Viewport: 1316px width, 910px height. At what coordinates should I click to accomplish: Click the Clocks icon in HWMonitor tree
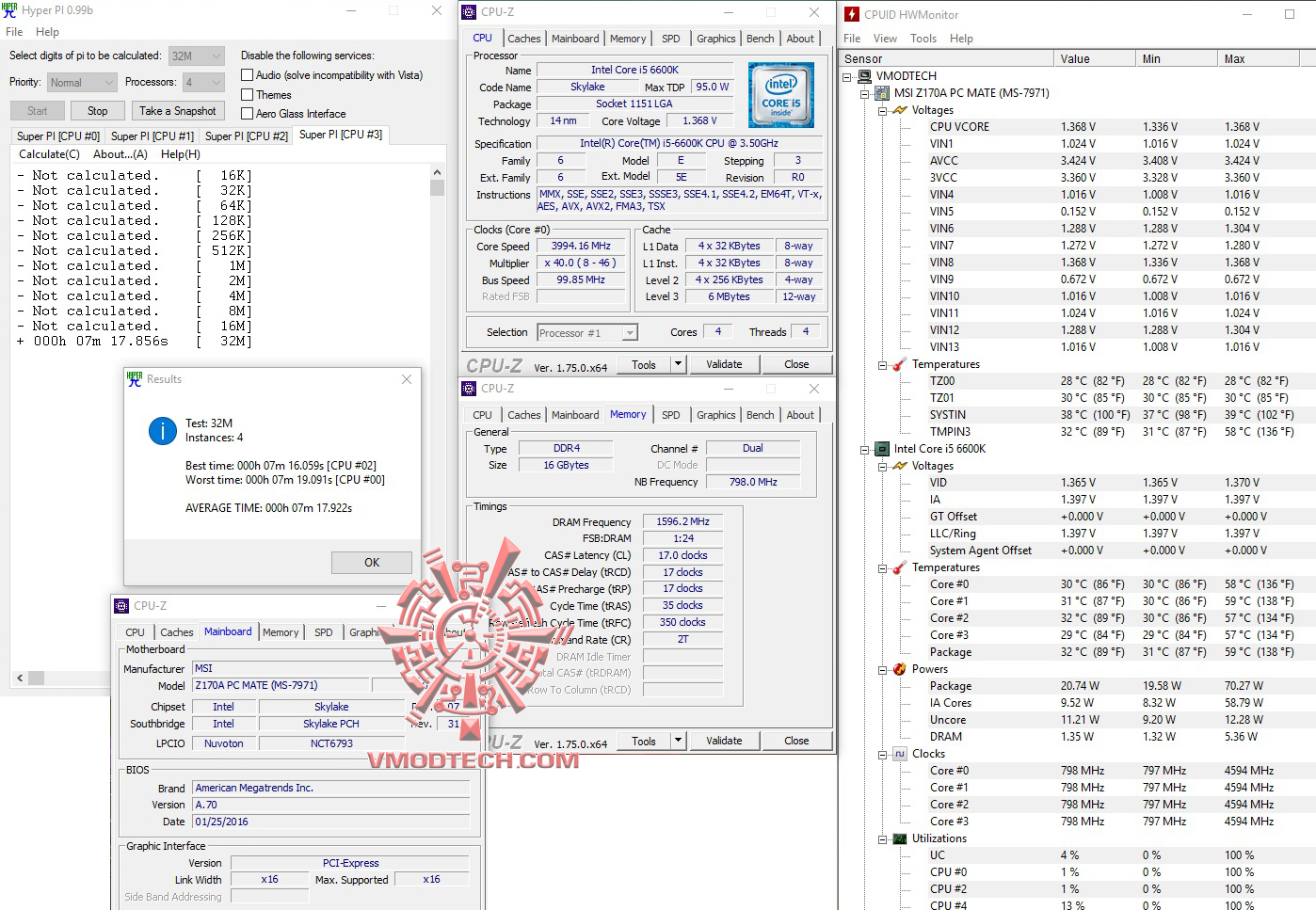coord(900,754)
